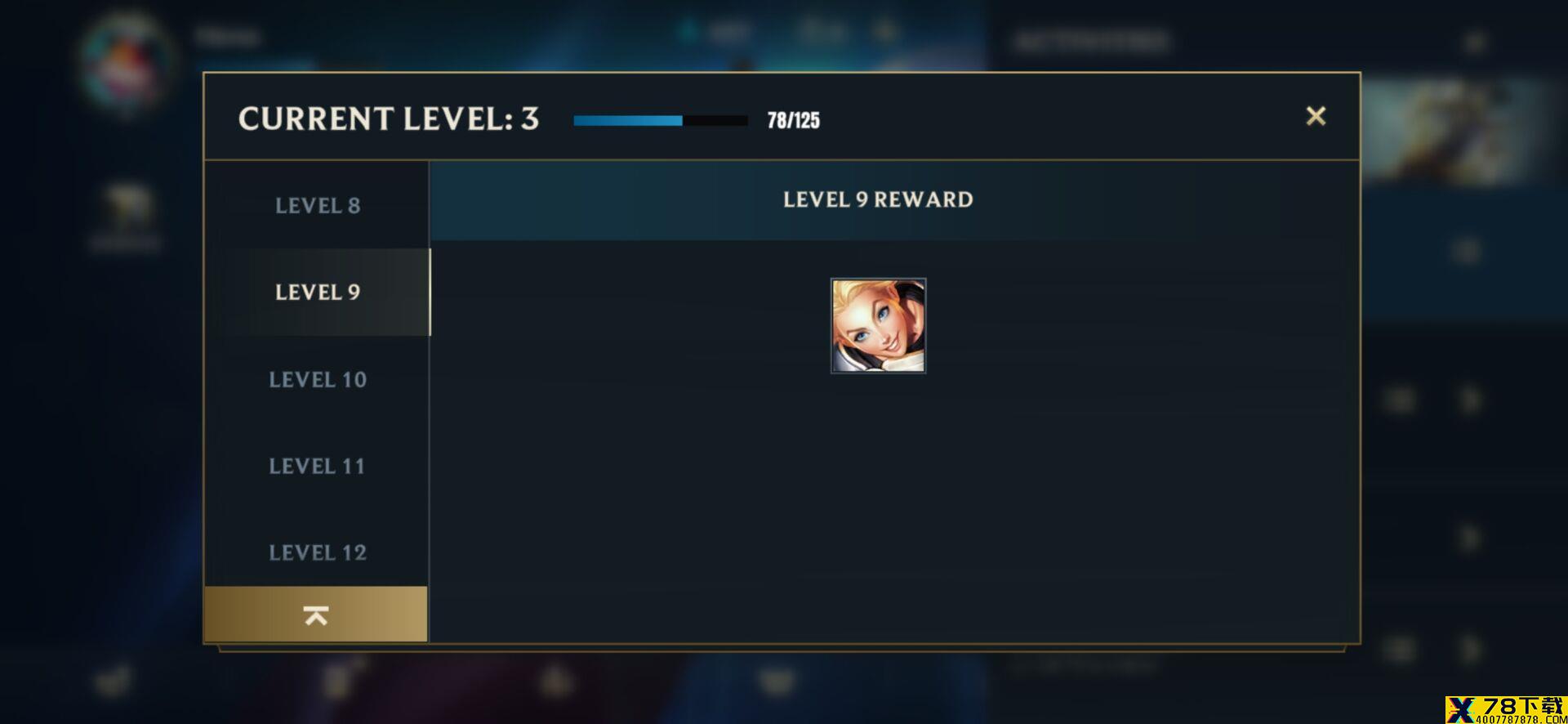Click the yellow X watermark icon
Viewport: 1568px width, 724px height.
pos(1461,710)
